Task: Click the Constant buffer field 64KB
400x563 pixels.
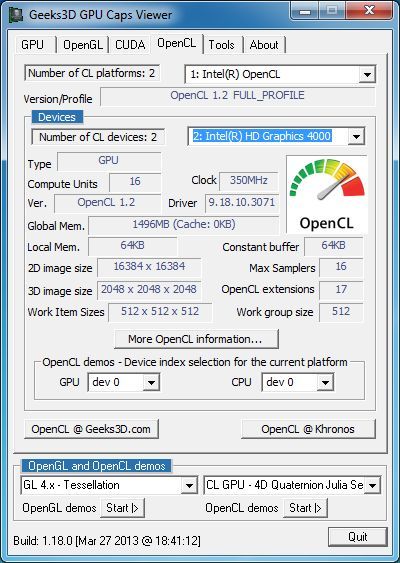Action: pos(334,247)
